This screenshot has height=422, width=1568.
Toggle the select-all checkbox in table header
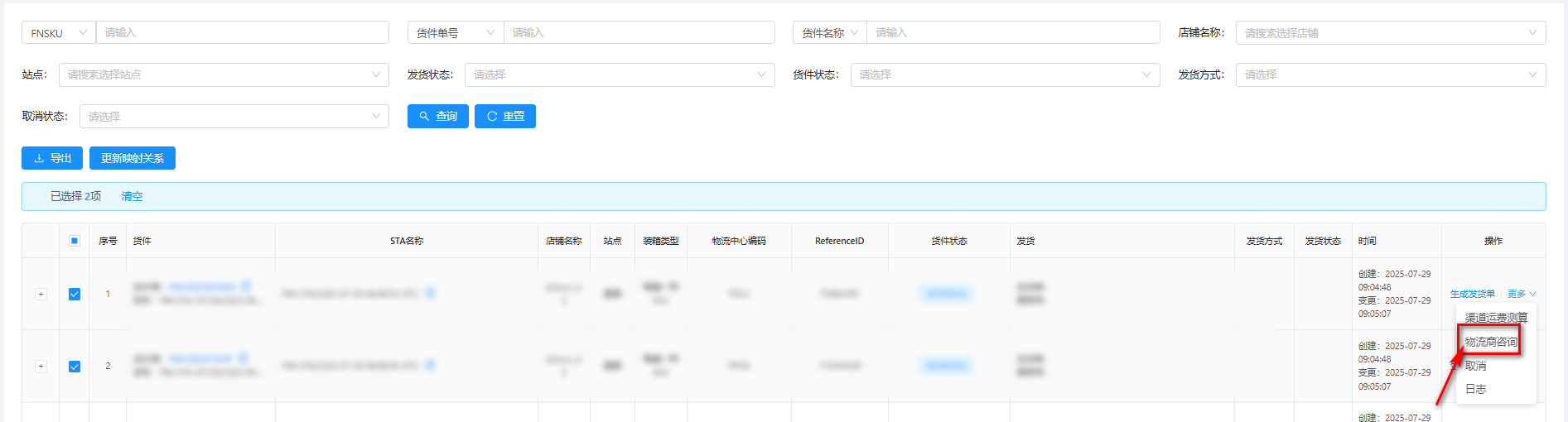tap(75, 241)
